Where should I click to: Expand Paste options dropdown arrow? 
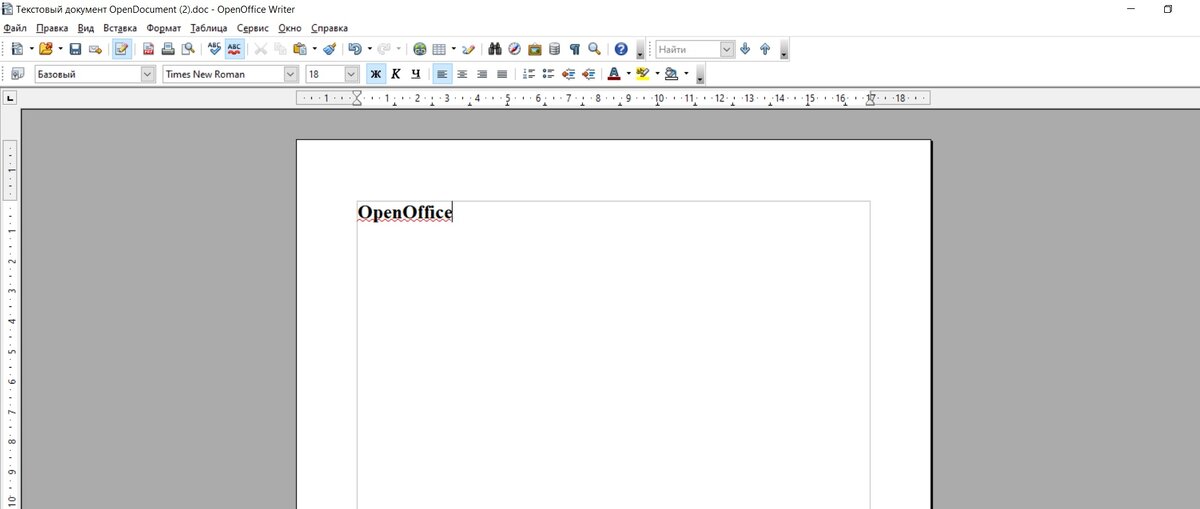point(314,48)
